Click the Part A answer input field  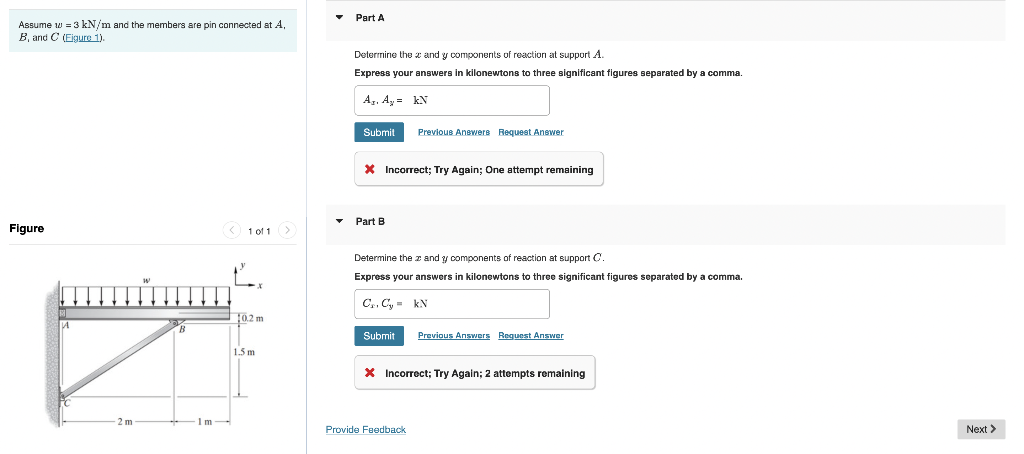point(451,100)
